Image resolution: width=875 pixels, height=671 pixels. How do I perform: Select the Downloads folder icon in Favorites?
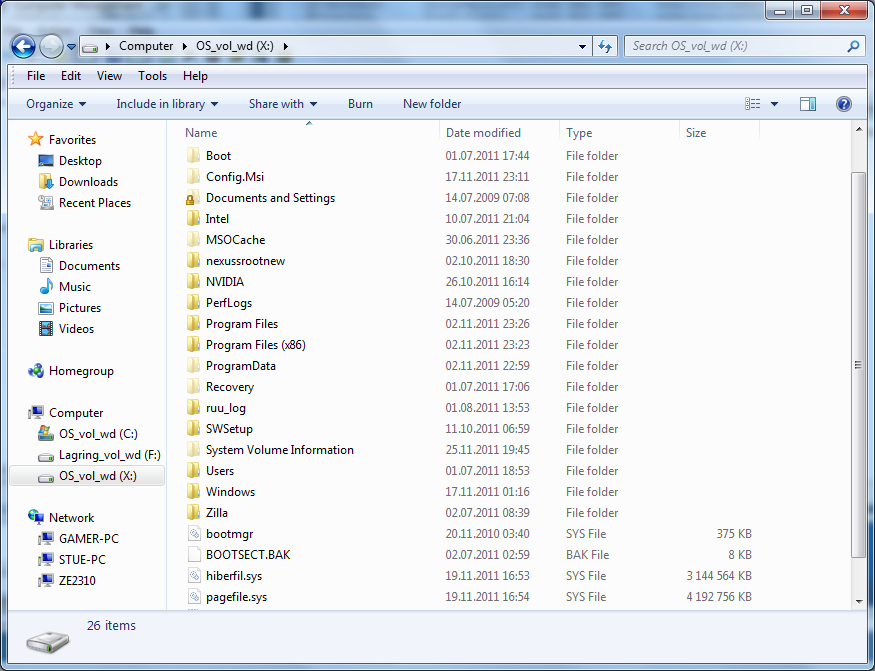click(x=46, y=181)
